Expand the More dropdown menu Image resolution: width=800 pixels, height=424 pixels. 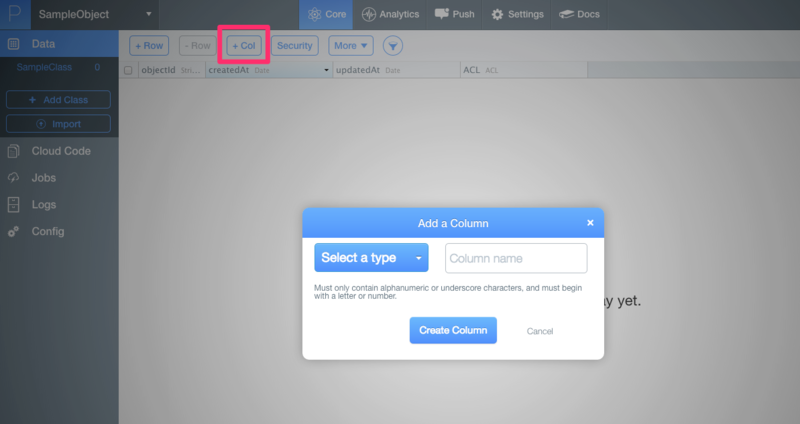pos(351,45)
